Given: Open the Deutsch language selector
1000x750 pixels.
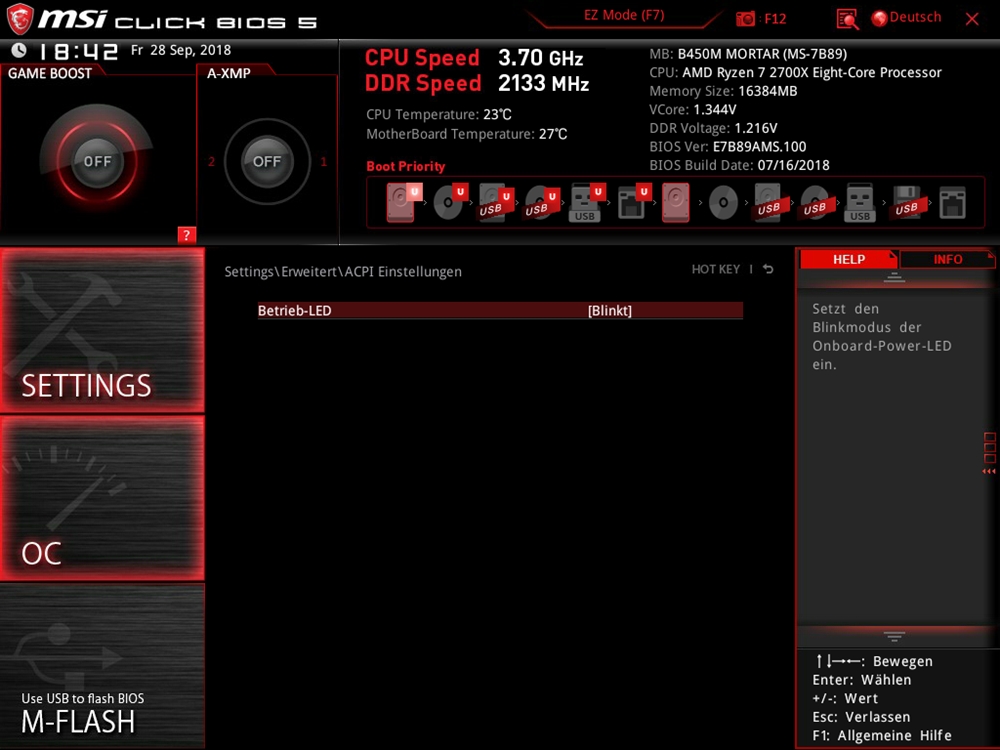Looking at the screenshot, I should [x=915, y=17].
